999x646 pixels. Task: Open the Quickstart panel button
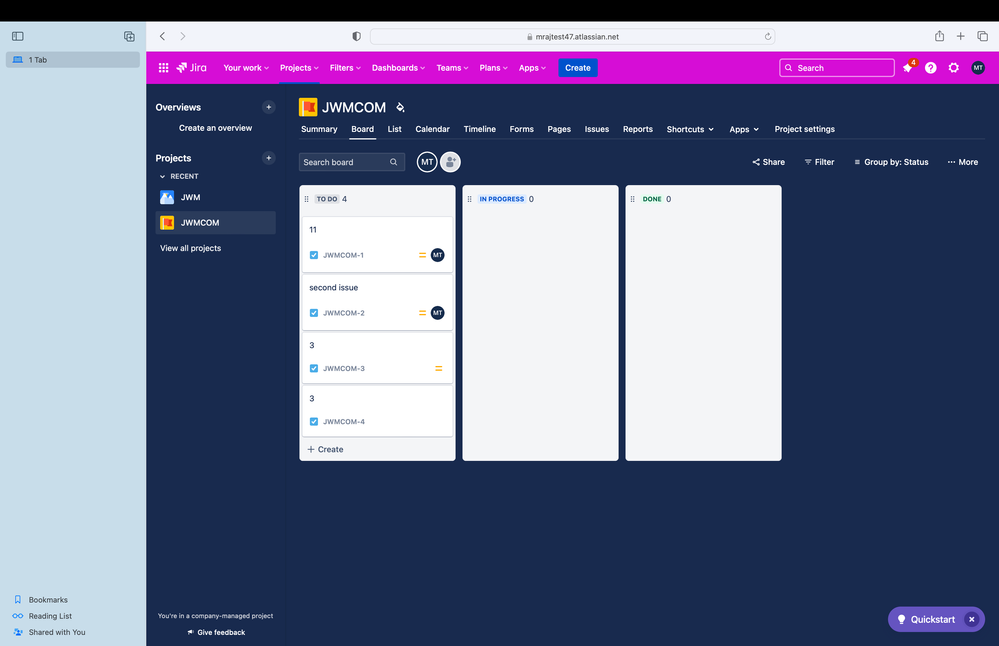(926, 619)
